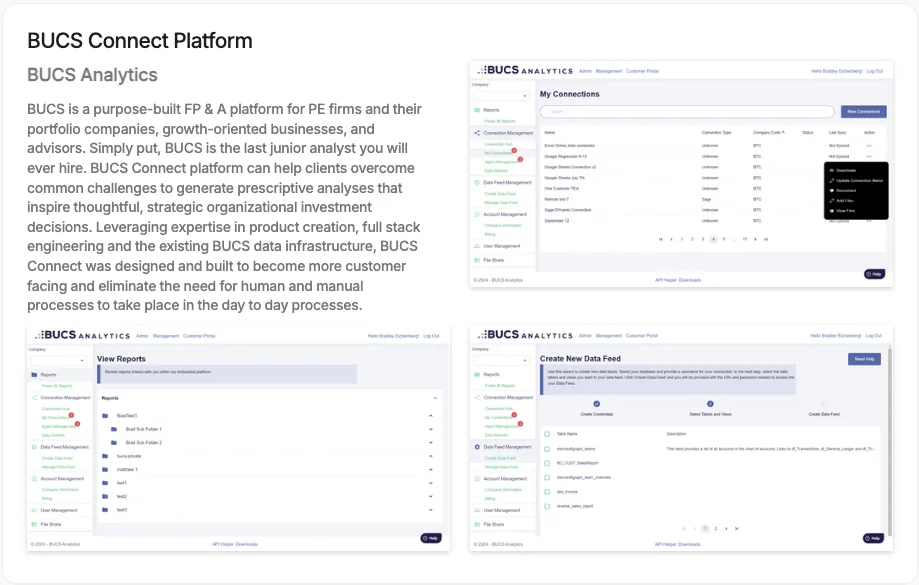Open Company dropdown in View Reports screenshot
919x585 pixels.
[x=58, y=360]
